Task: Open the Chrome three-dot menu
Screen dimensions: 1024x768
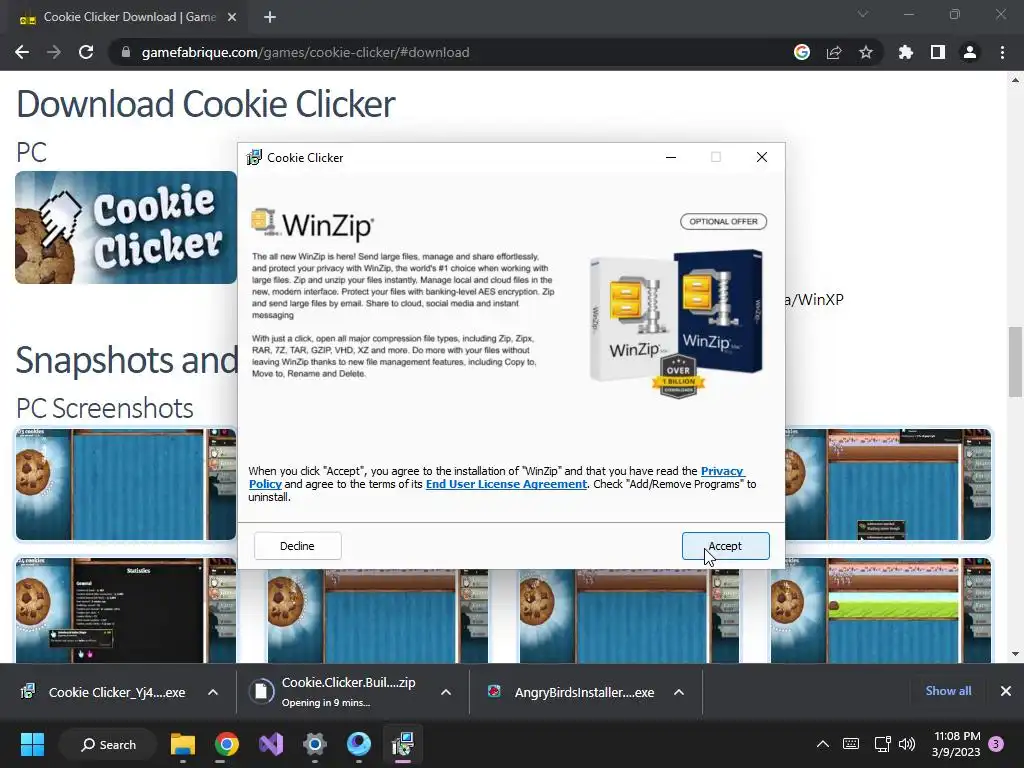Action: click(x=1002, y=52)
